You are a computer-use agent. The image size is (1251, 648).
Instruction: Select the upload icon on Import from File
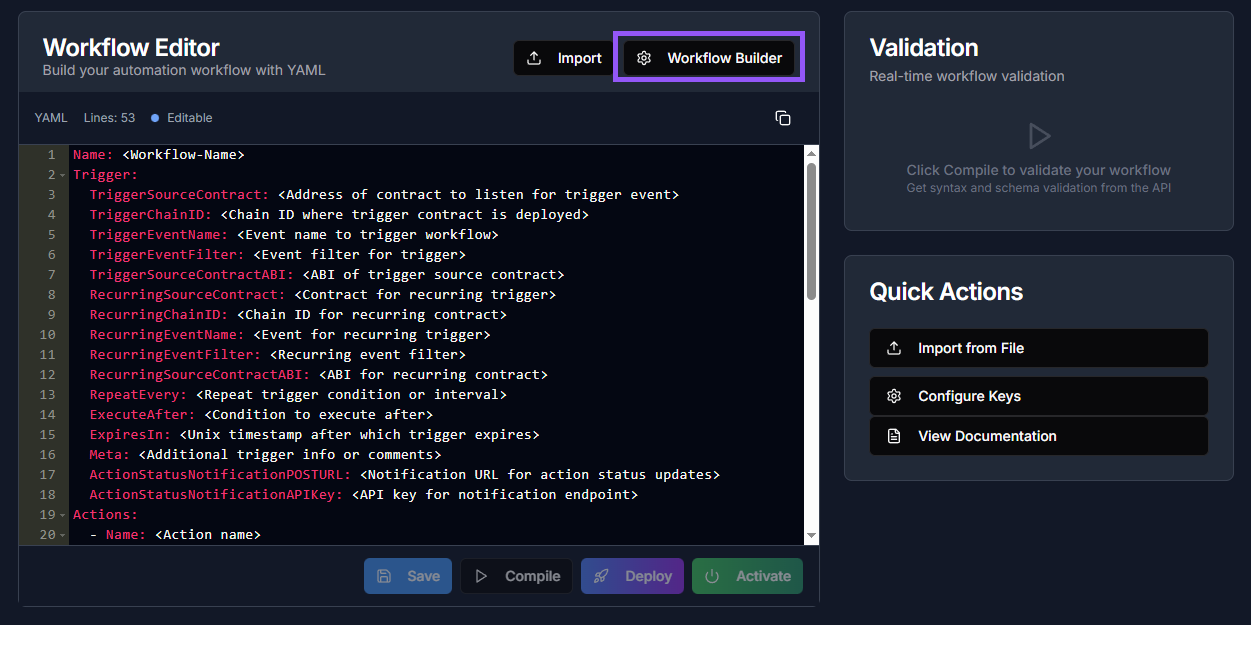894,348
